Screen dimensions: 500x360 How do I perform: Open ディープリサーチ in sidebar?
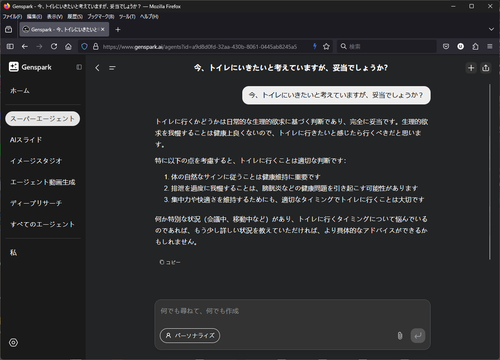tap(36, 203)
